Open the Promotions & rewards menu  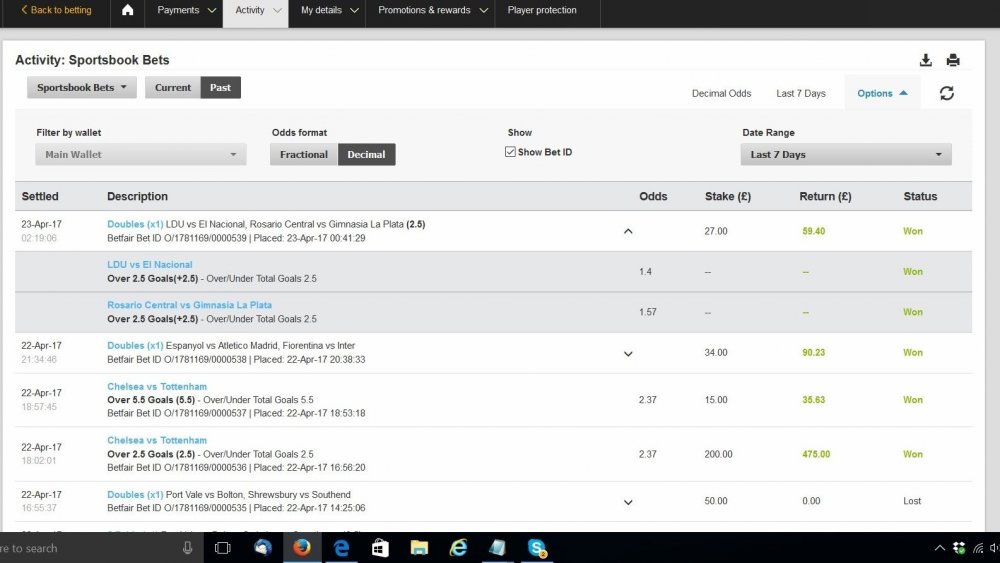(431, 10)
